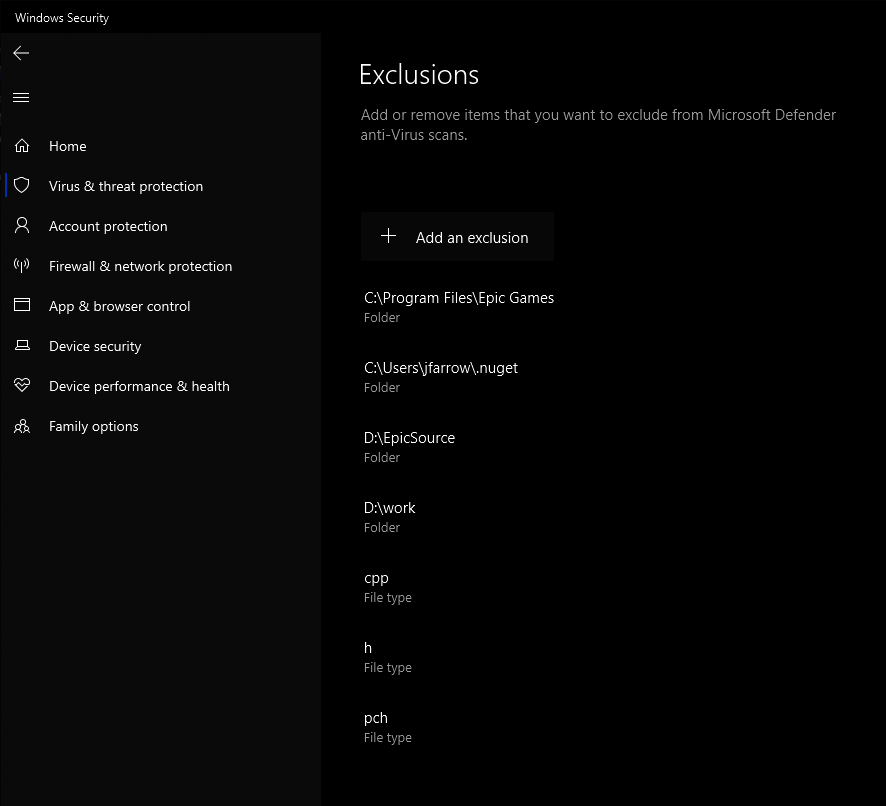
Task: Click the Device performance heart icon
Action: (22, 386)
